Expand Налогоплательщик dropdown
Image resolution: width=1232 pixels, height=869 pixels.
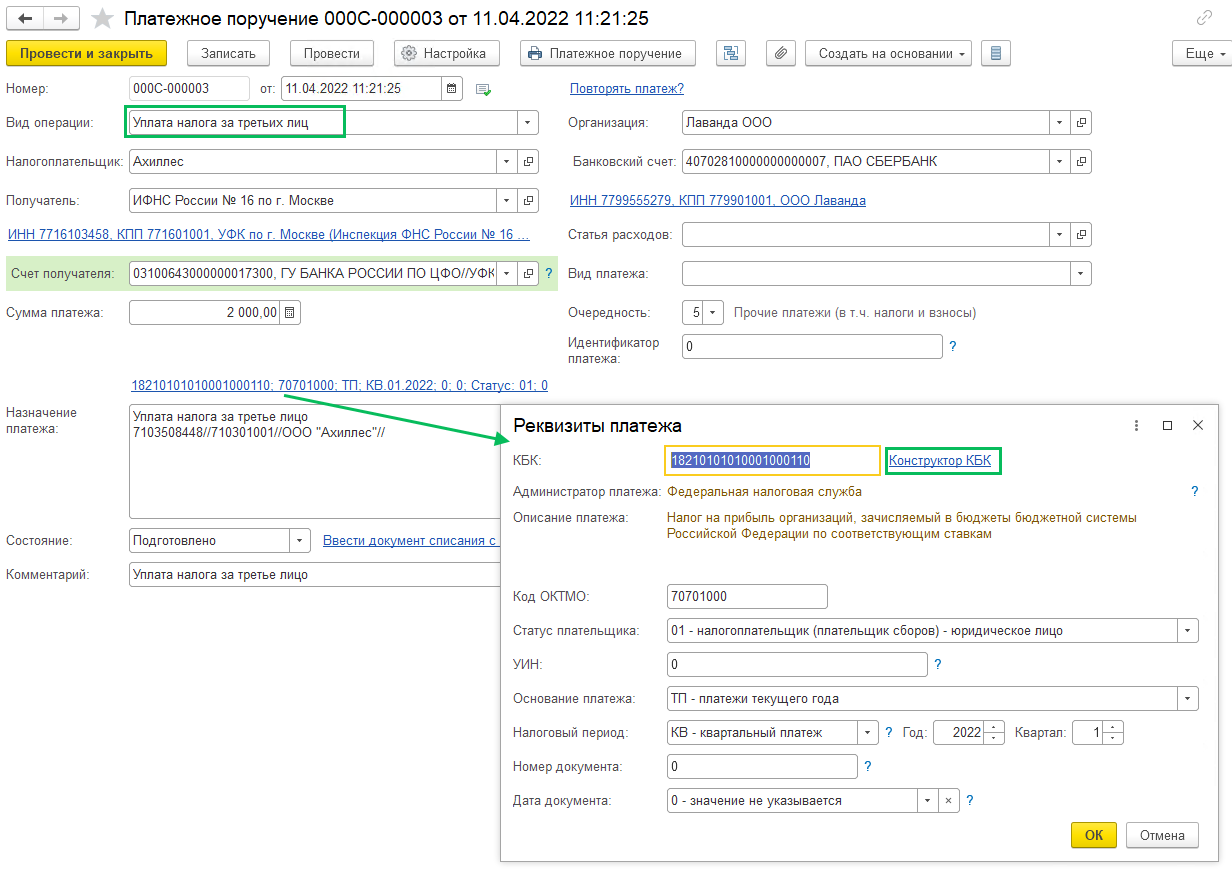tap(507, 161)
